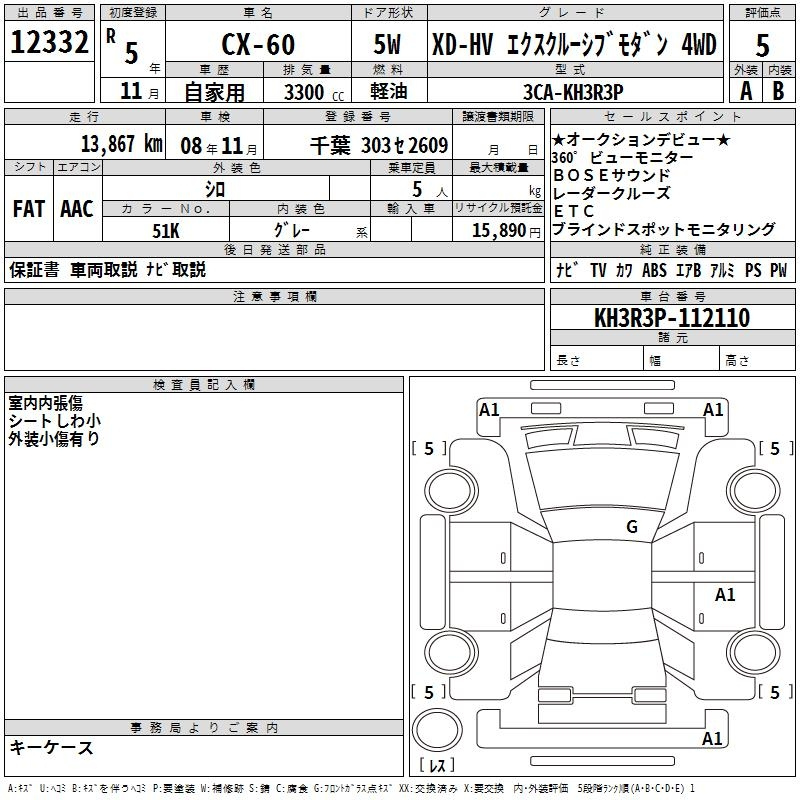800x800 pixels.
Task: Click the G mark on the windshield diagram
Action: click(x=632, y=527)
